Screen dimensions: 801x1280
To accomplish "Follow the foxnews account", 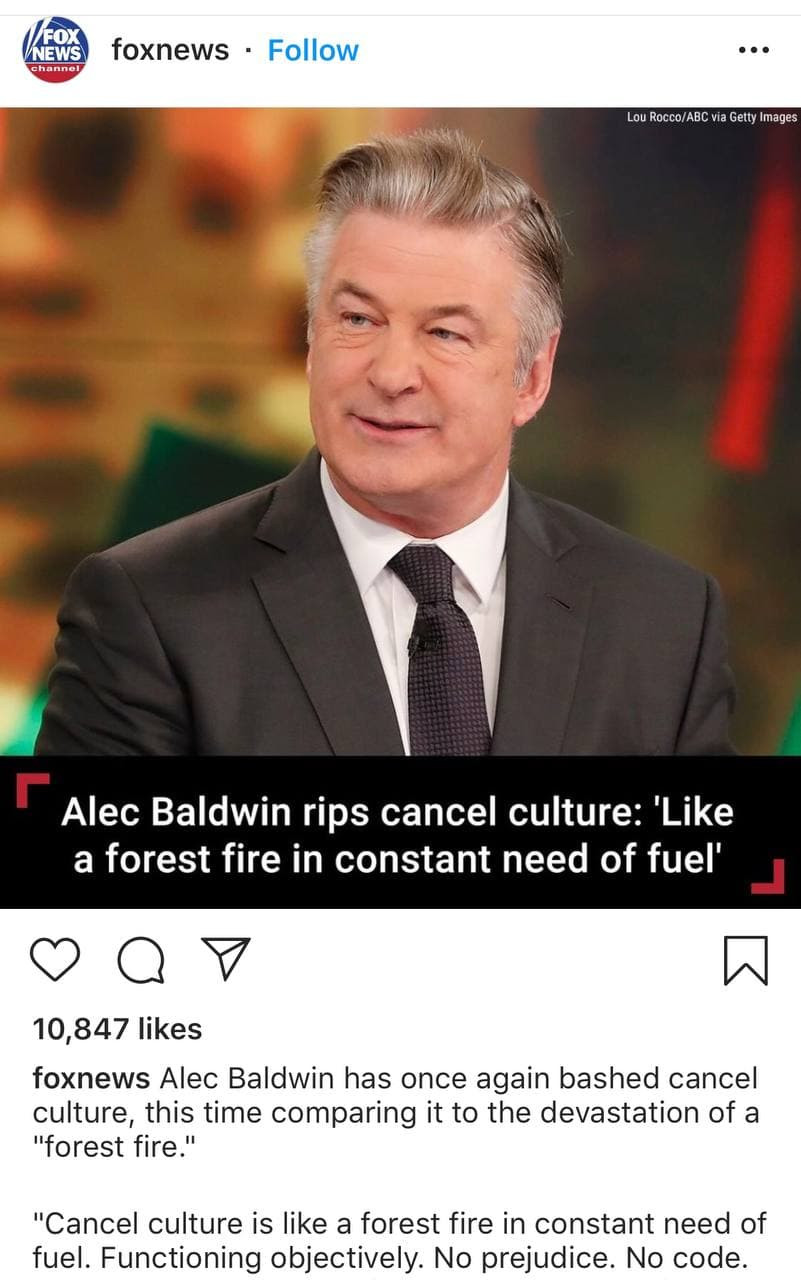I will pos(313,50).
